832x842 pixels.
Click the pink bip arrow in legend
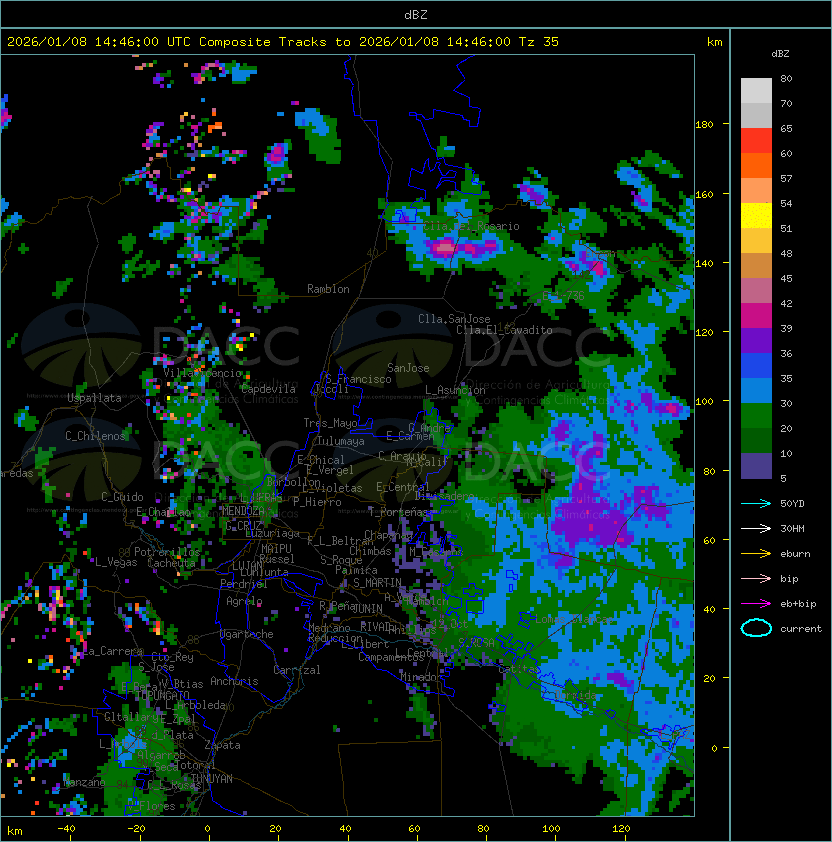click(x=756, y=578)
